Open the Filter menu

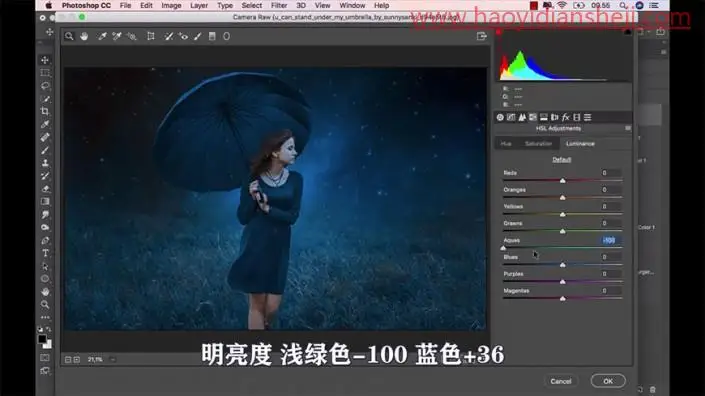point(279,6)
